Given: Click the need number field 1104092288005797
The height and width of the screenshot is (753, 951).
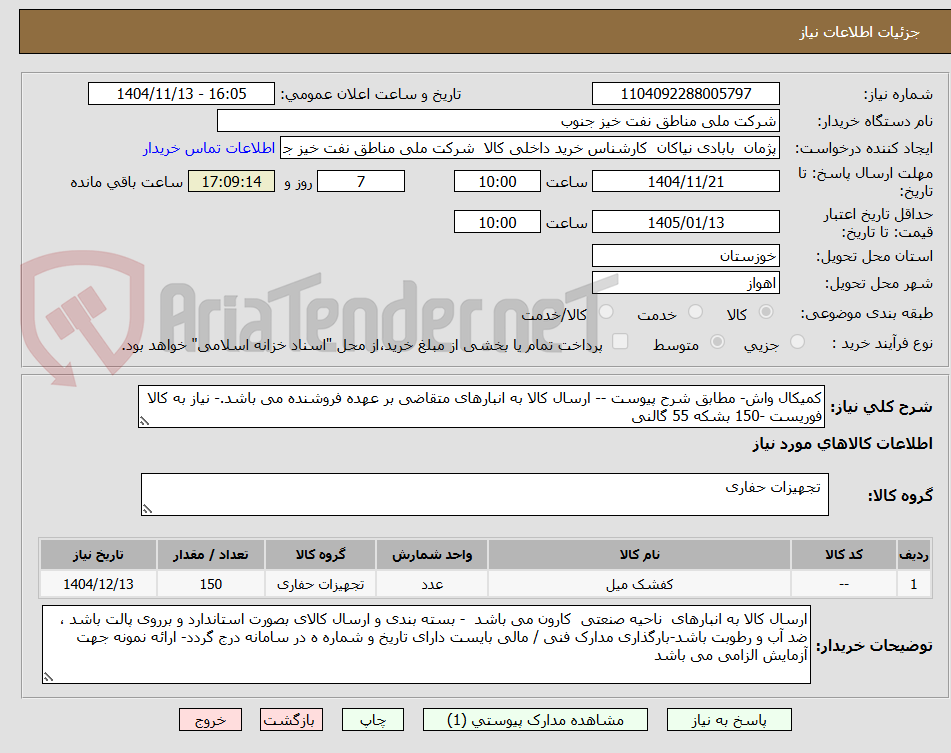Looking at the screenshot, I should click(x=685, y=94).
